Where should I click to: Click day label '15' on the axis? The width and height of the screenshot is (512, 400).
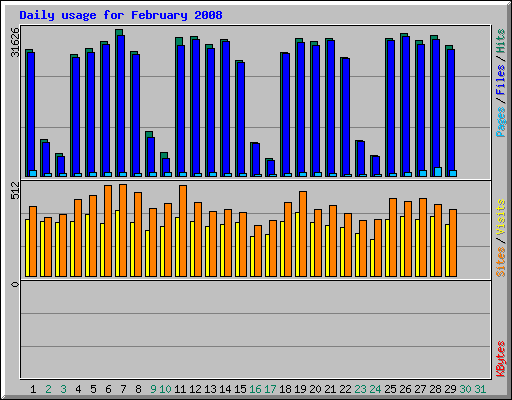tap(240, 389)
